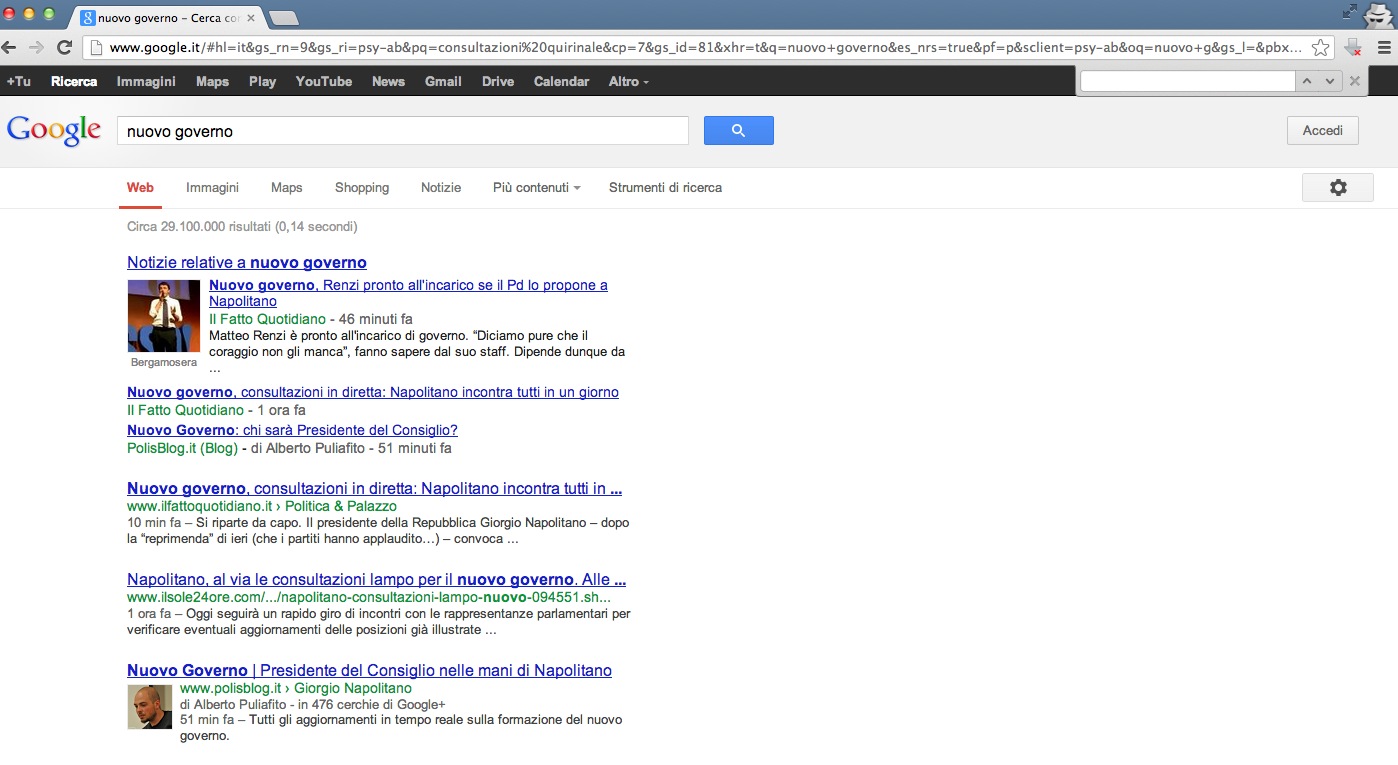Select the Web results tab

point(140,188)
